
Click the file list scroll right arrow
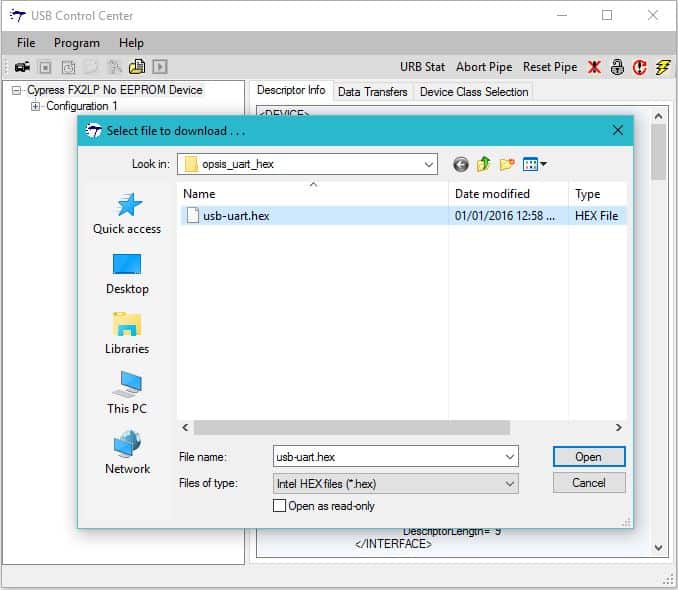(x=619, y=427)
